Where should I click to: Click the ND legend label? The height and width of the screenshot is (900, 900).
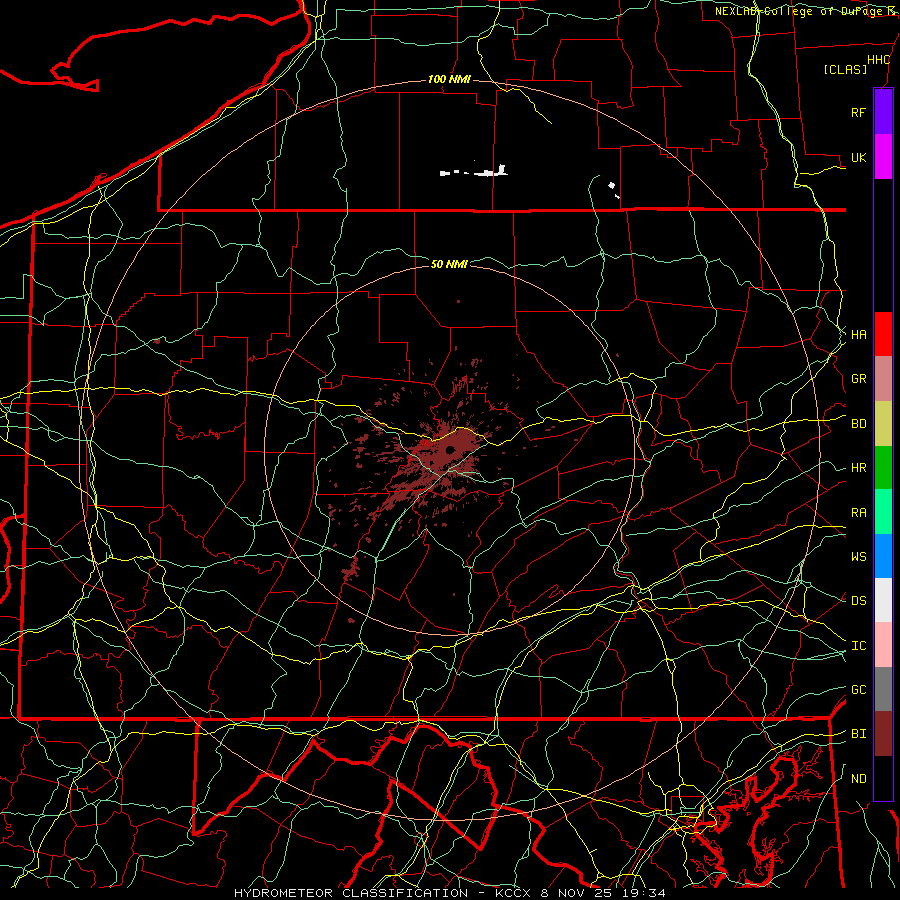point(858,779)
